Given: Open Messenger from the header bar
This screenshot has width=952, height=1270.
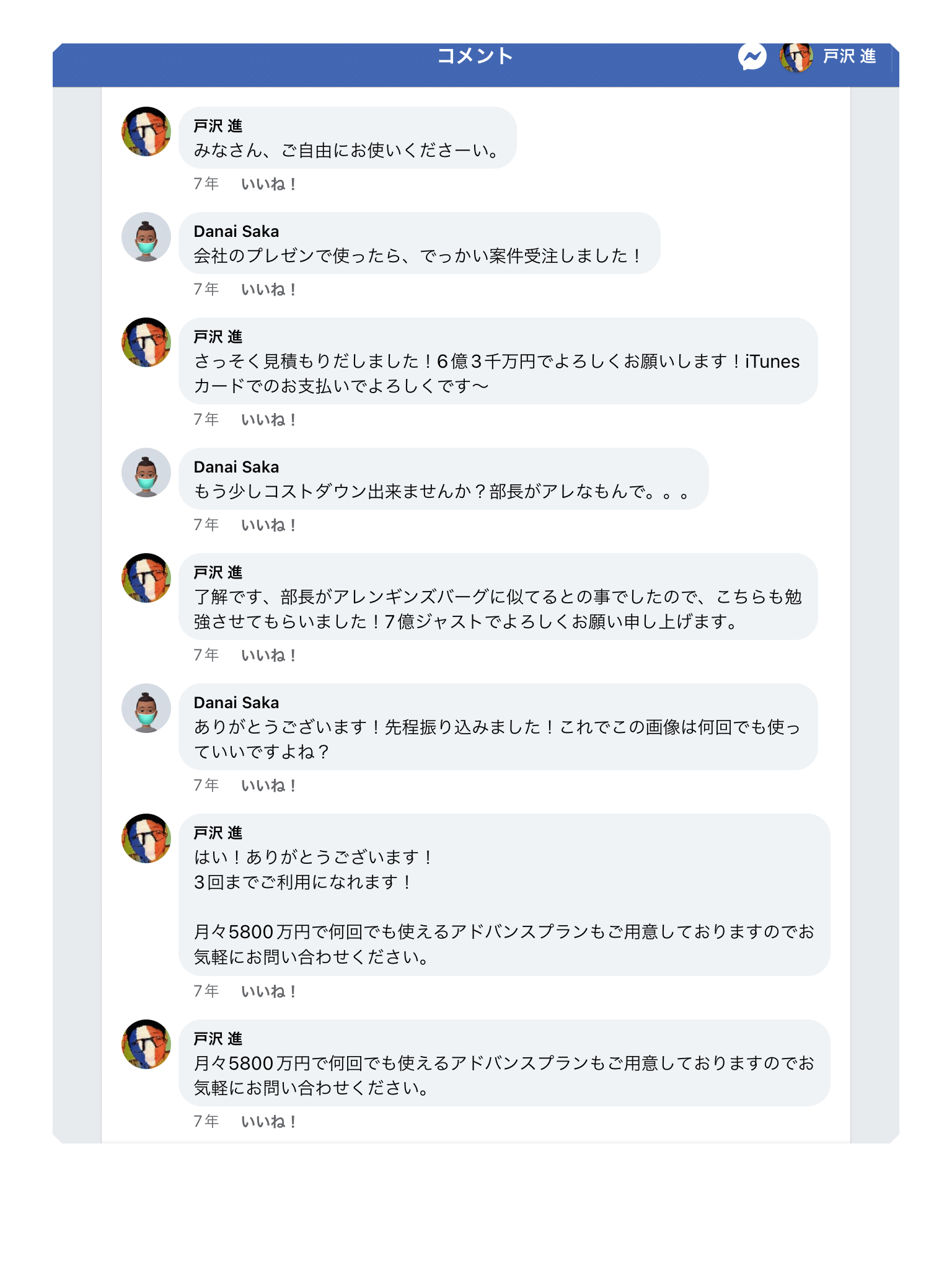Looking at the screenshot, I should (x=752, y=57).
